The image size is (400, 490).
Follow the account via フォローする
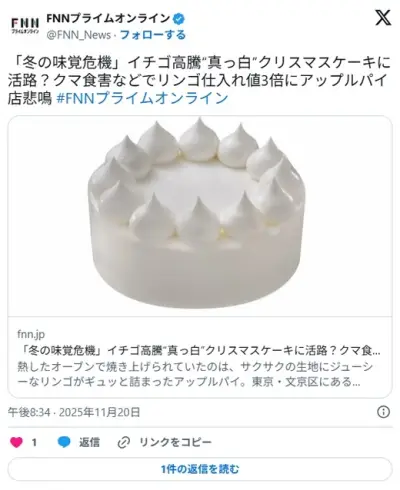click(153, 35)
